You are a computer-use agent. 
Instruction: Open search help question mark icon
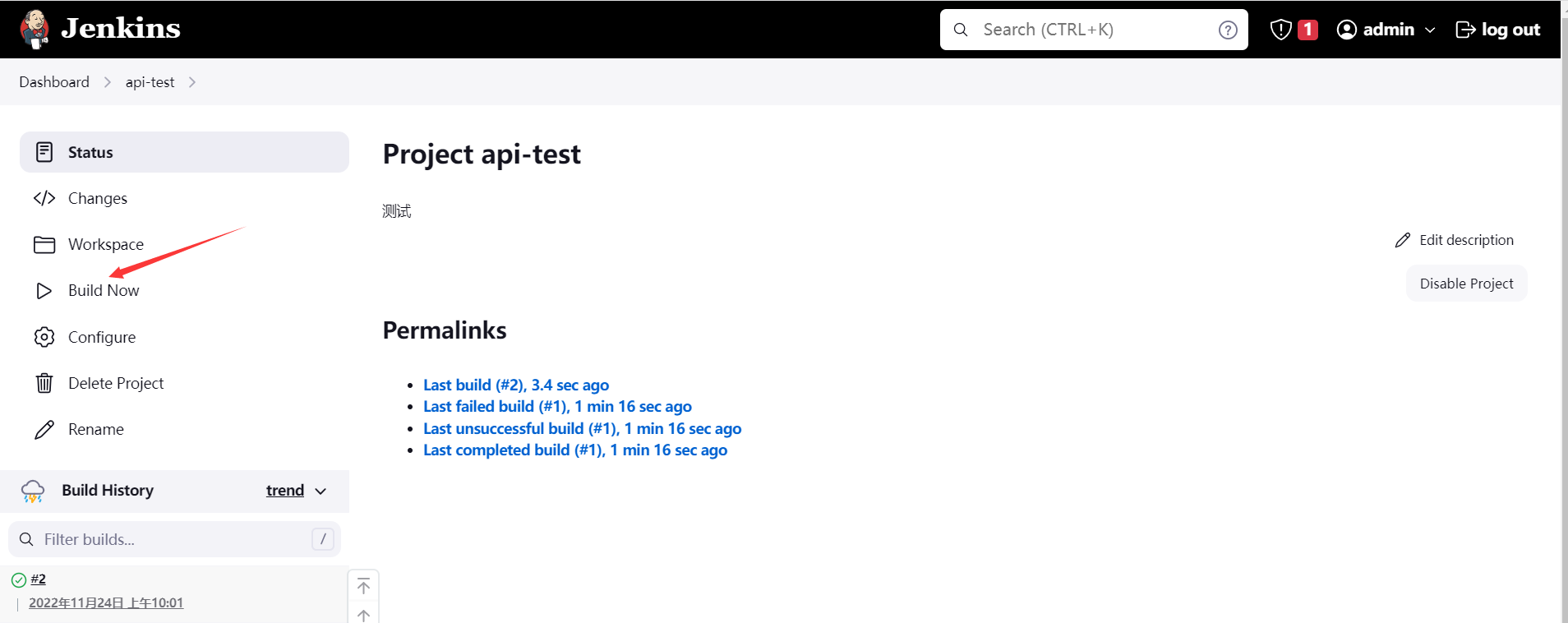pyautogui.click(x=1228, y=30)
